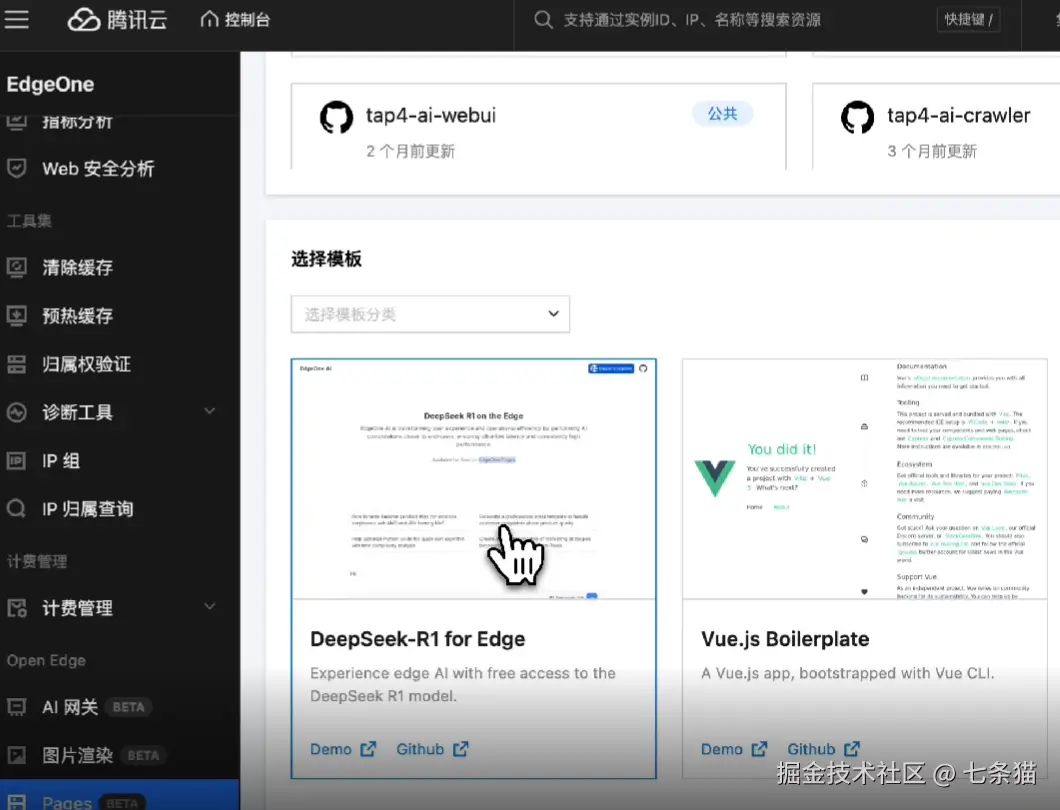Open the 选择模板分类 dropdown
This screenshot has height=810, width=1060.
pyautogui.click(x=430, y=314)
